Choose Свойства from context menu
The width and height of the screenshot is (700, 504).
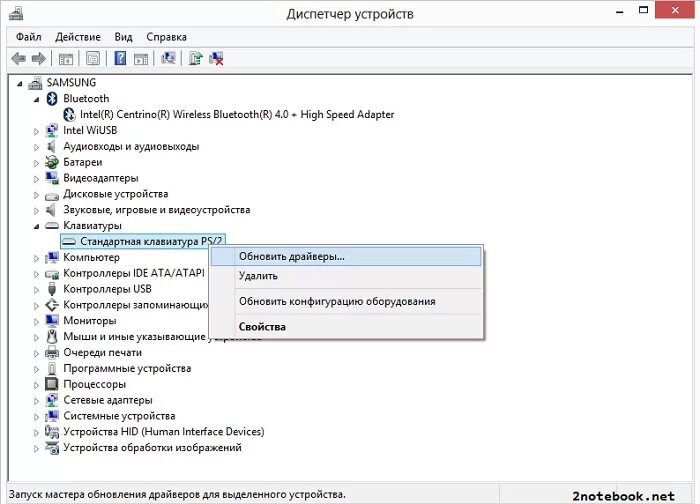pyautogui.click(x=346, y=327)
